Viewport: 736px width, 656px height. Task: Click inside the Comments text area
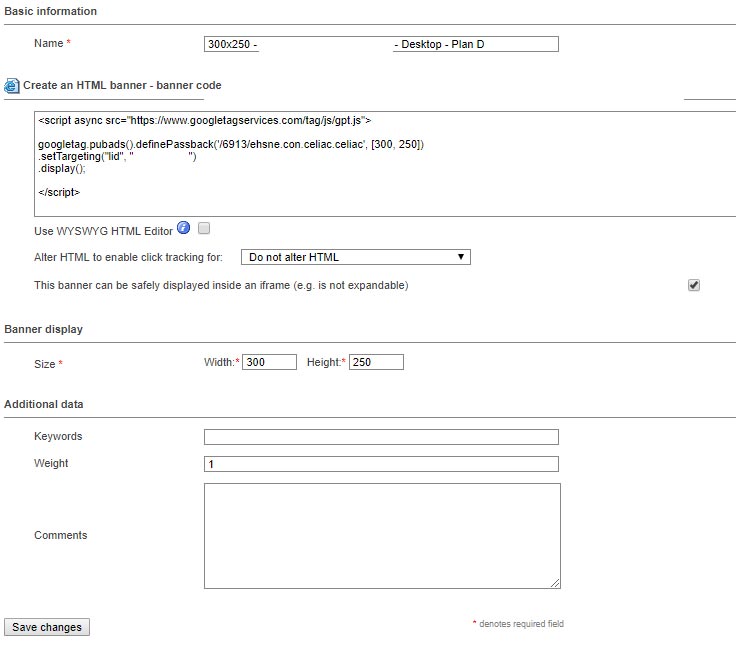382,536
